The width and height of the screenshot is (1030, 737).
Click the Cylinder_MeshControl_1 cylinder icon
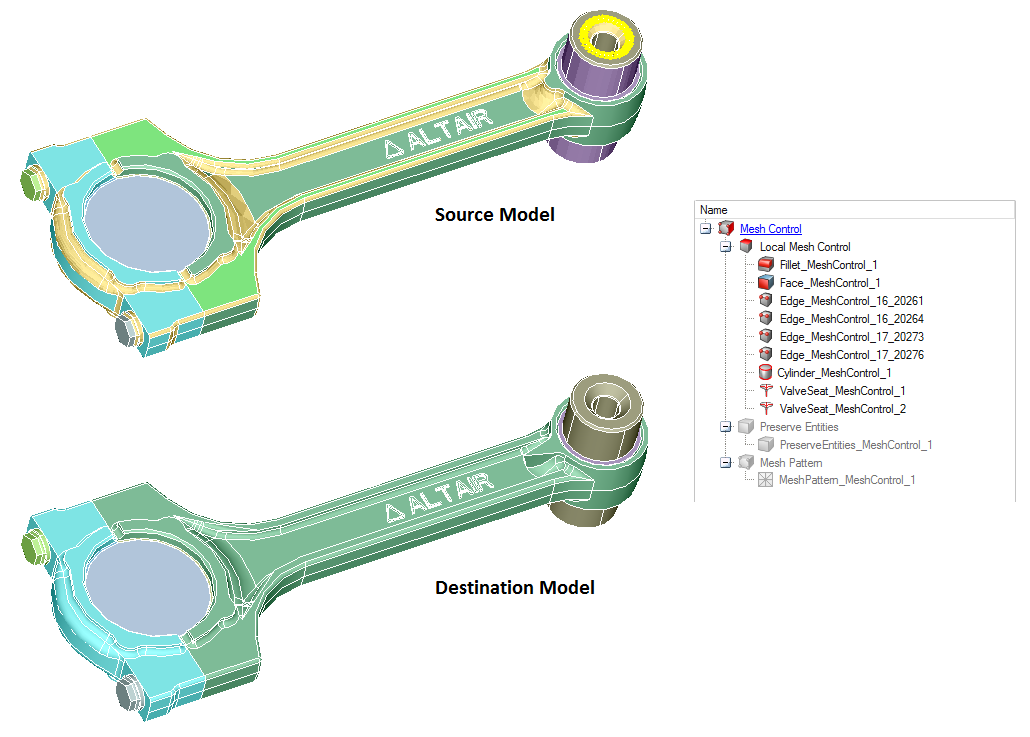pyautogui.click(x=766, y=373)
